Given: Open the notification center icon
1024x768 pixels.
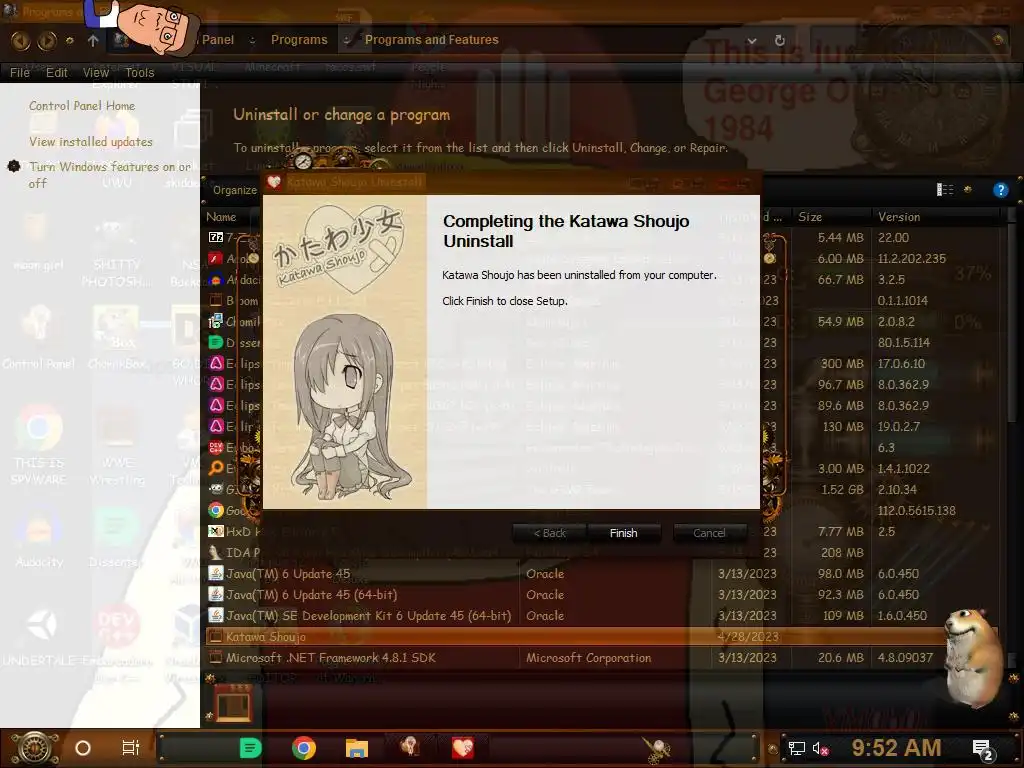Looking at the screenshot, I should pyautogui.click(x=982, y=749).
